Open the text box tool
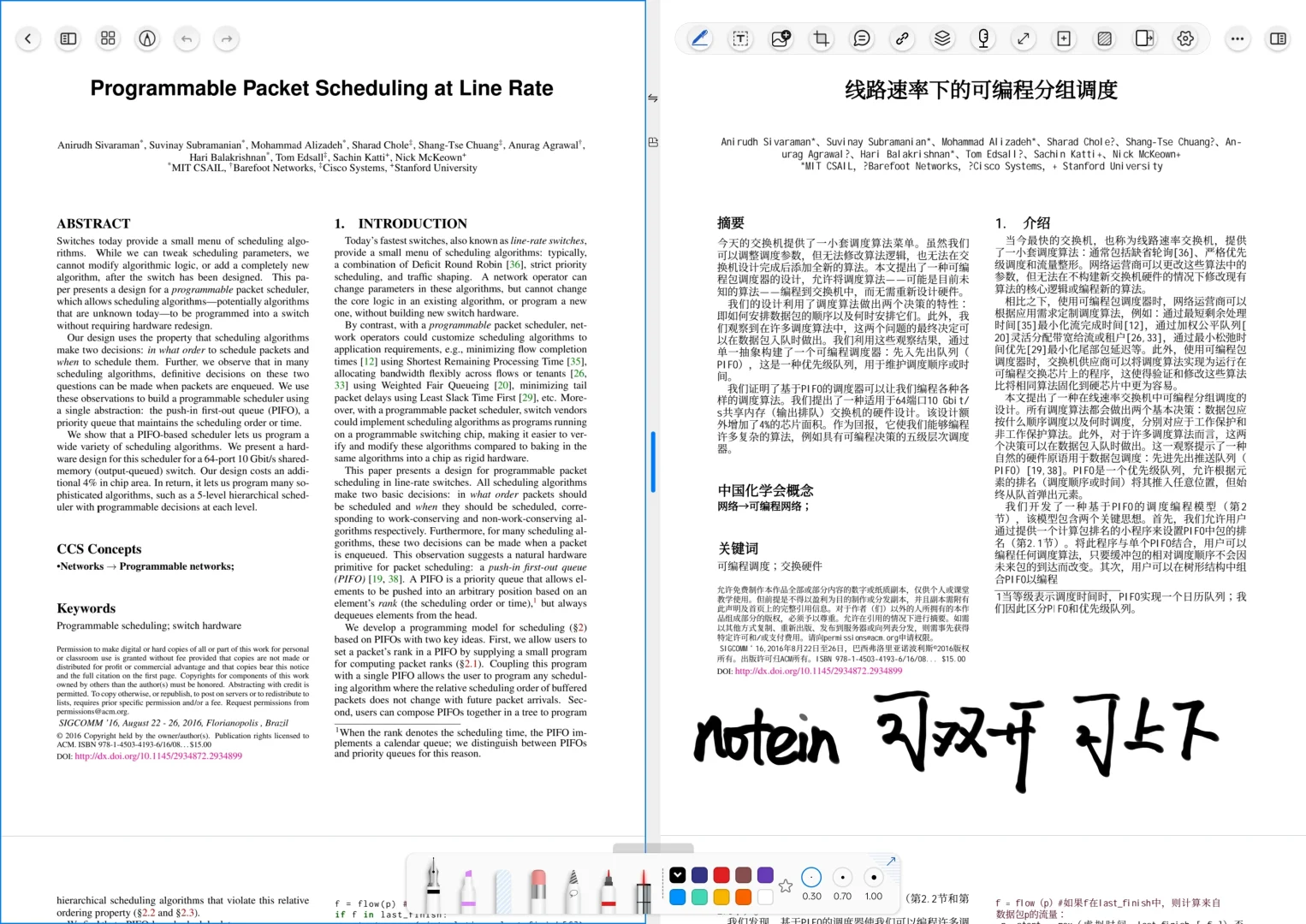This screenshot has height=924, width=1306. click(740, 38)
